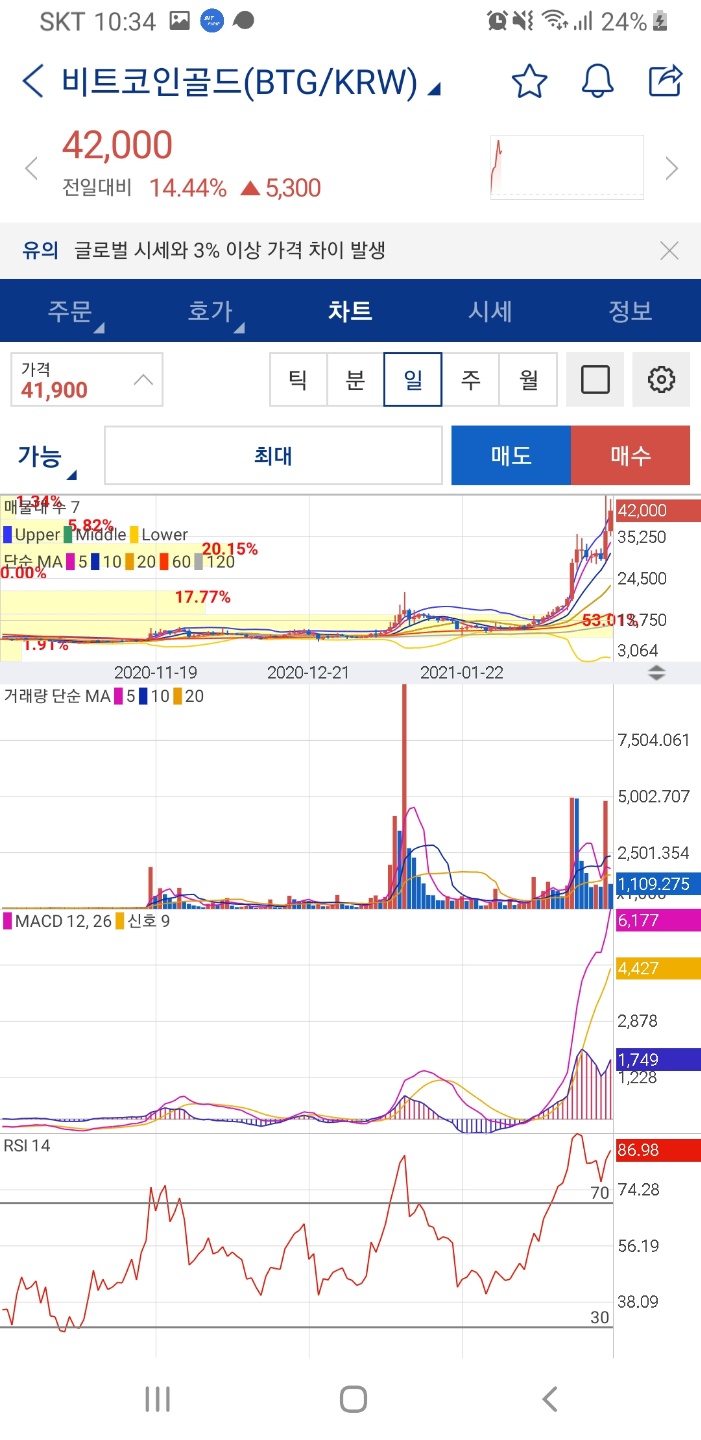Expand the 가격 41,900 price selector
701x1440 pixels.
[87, 380]
